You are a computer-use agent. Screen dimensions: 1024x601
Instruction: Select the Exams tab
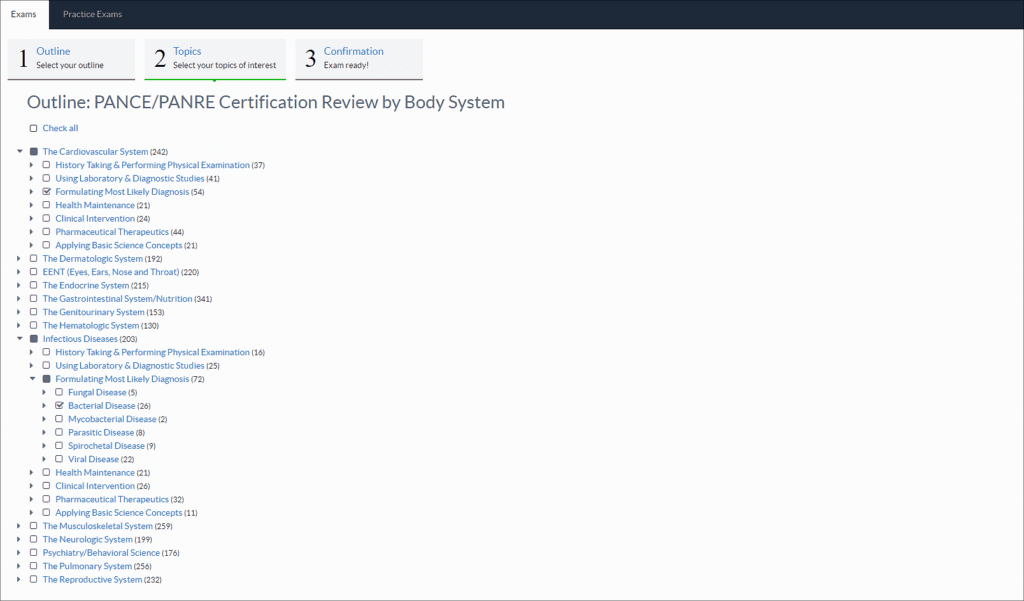24,14
